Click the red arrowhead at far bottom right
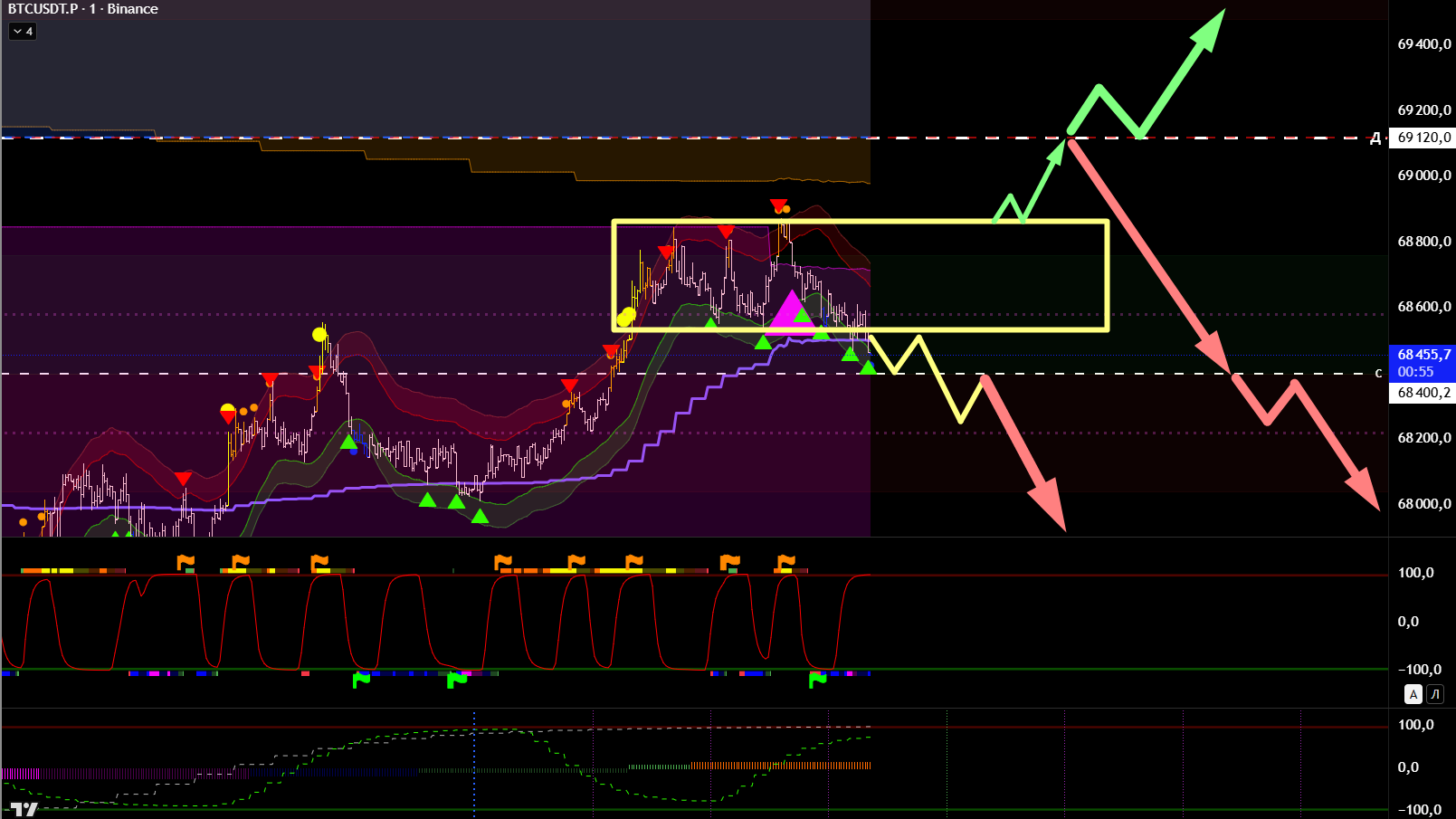This screenshot has width=1456, height=819. pos(1365,494)
